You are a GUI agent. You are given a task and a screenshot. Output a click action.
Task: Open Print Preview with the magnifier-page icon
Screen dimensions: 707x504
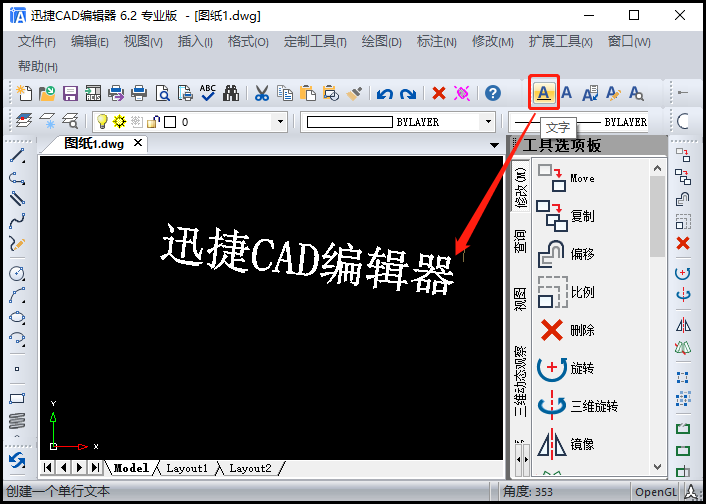[162, 93]
